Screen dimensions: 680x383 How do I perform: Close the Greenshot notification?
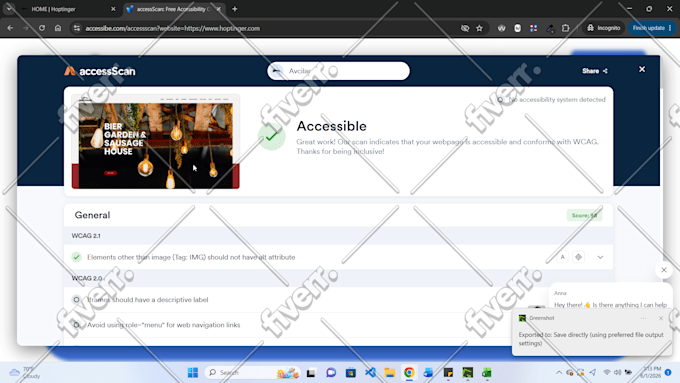661,318
